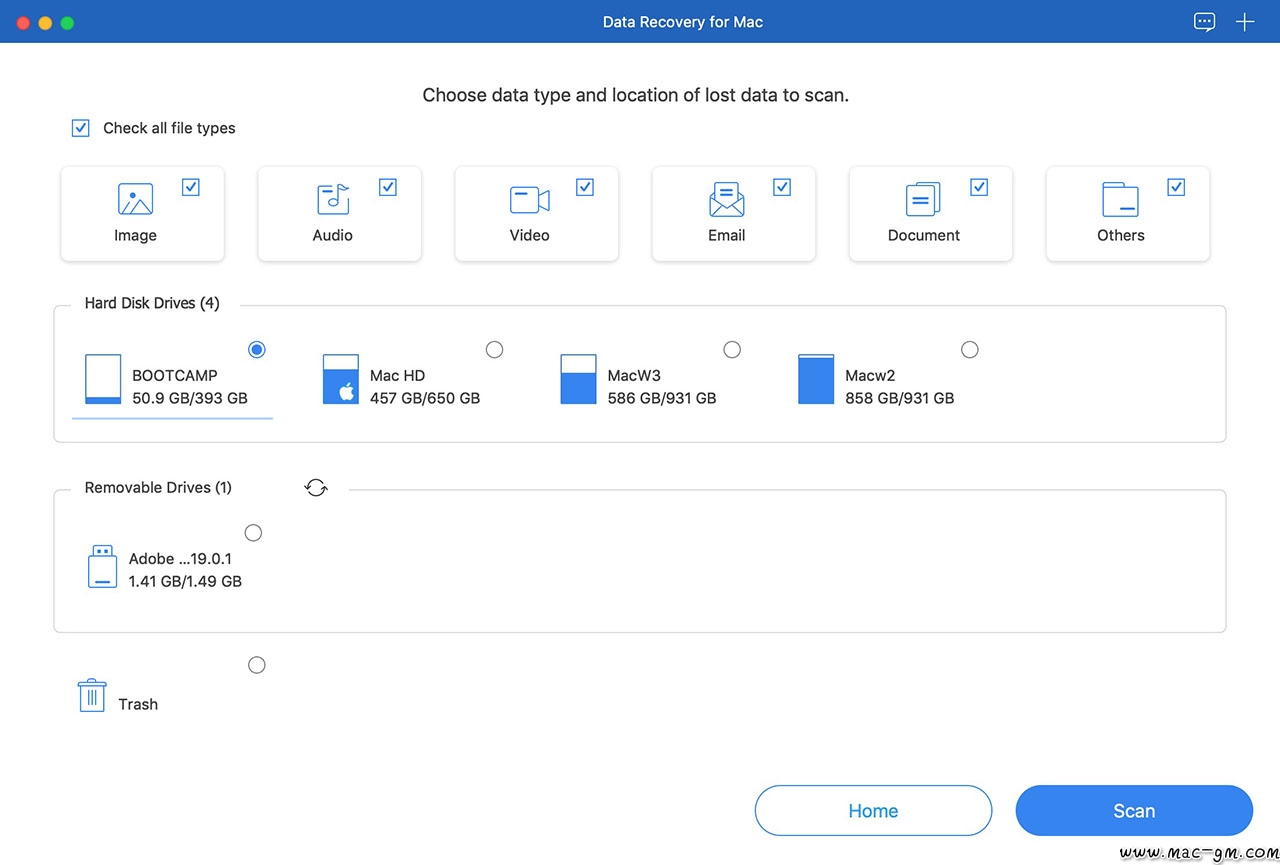Viewport: 1280px width, 865px height.
Task: Click the Macw2 drive name
Action: (870, 376)
